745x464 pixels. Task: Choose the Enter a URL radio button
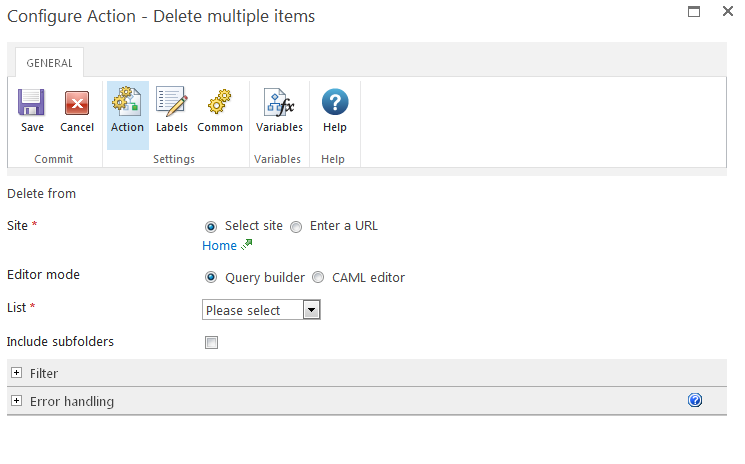(x=296, y=226)
